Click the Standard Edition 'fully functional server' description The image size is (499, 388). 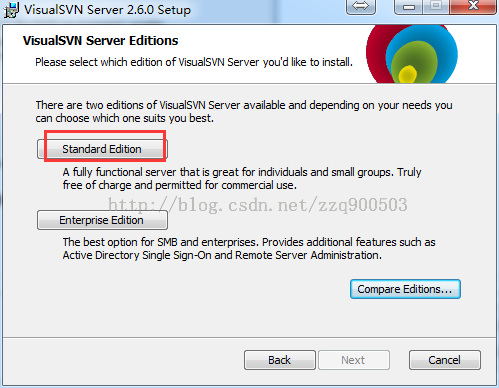pos(242,178)
